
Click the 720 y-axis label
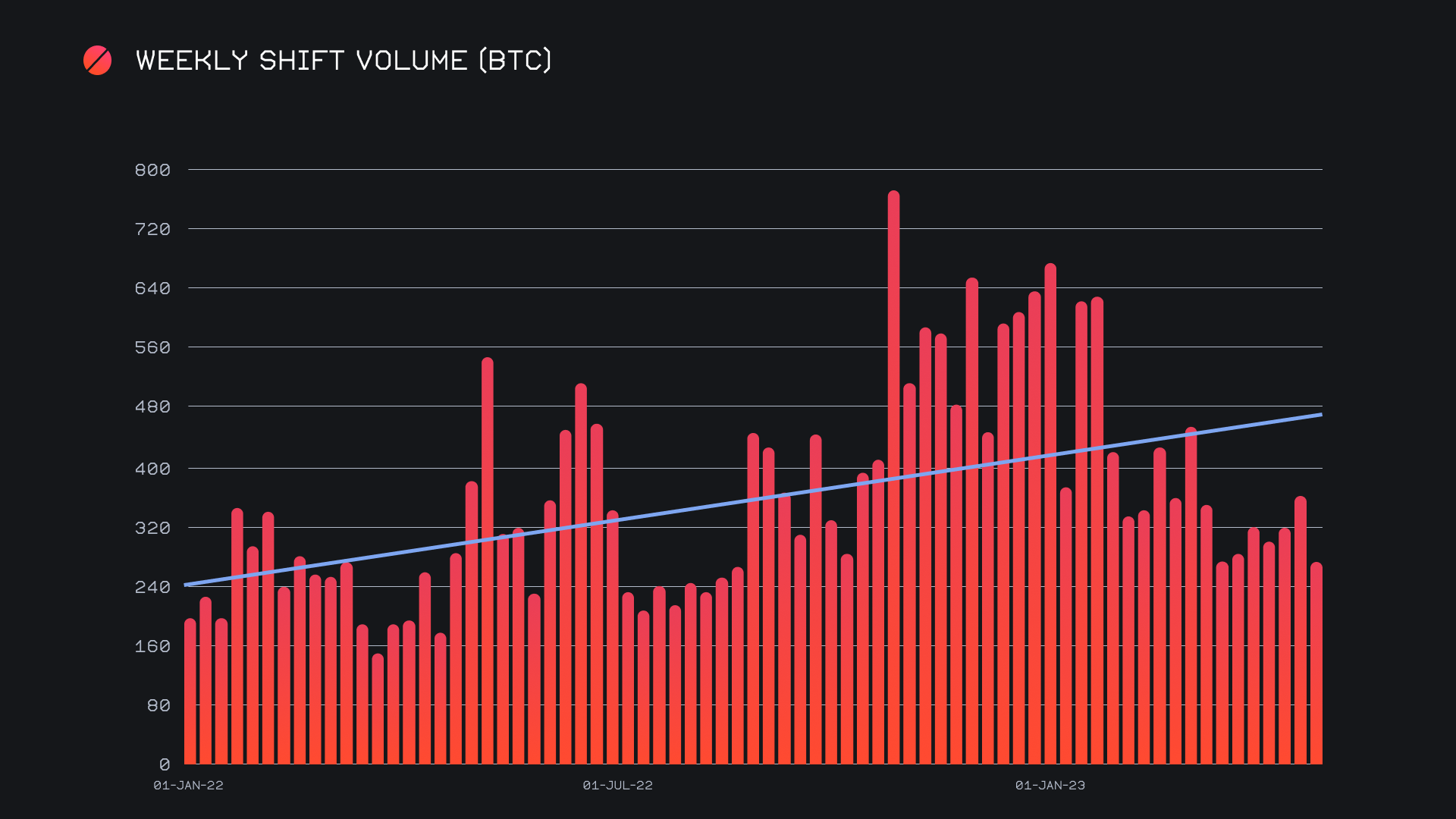tap(152, 229)
